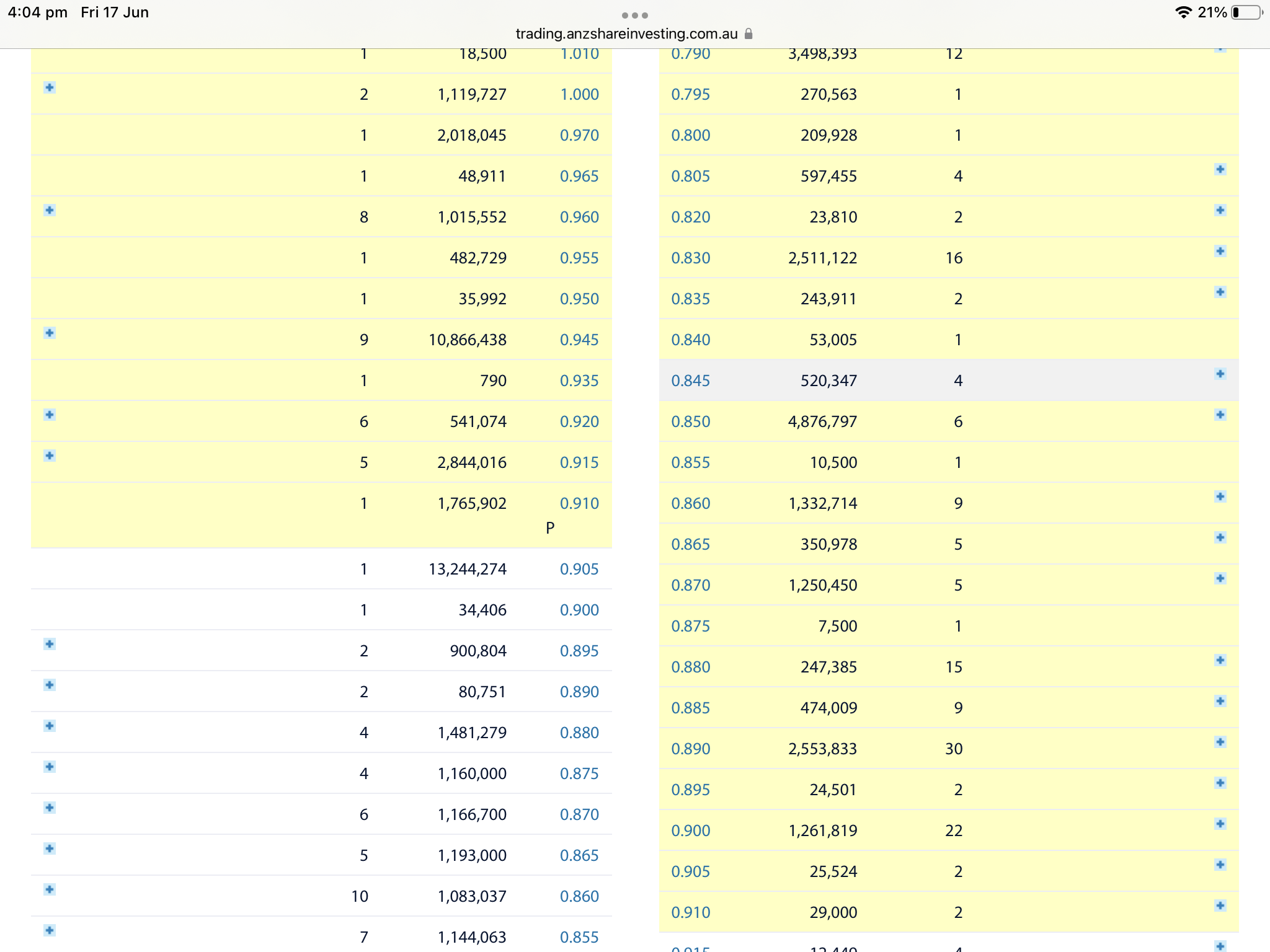This screenshot has height=952, width=1270.
Task: Expand buy row with volume 1,160,000
Action: (x=50, y=767)
